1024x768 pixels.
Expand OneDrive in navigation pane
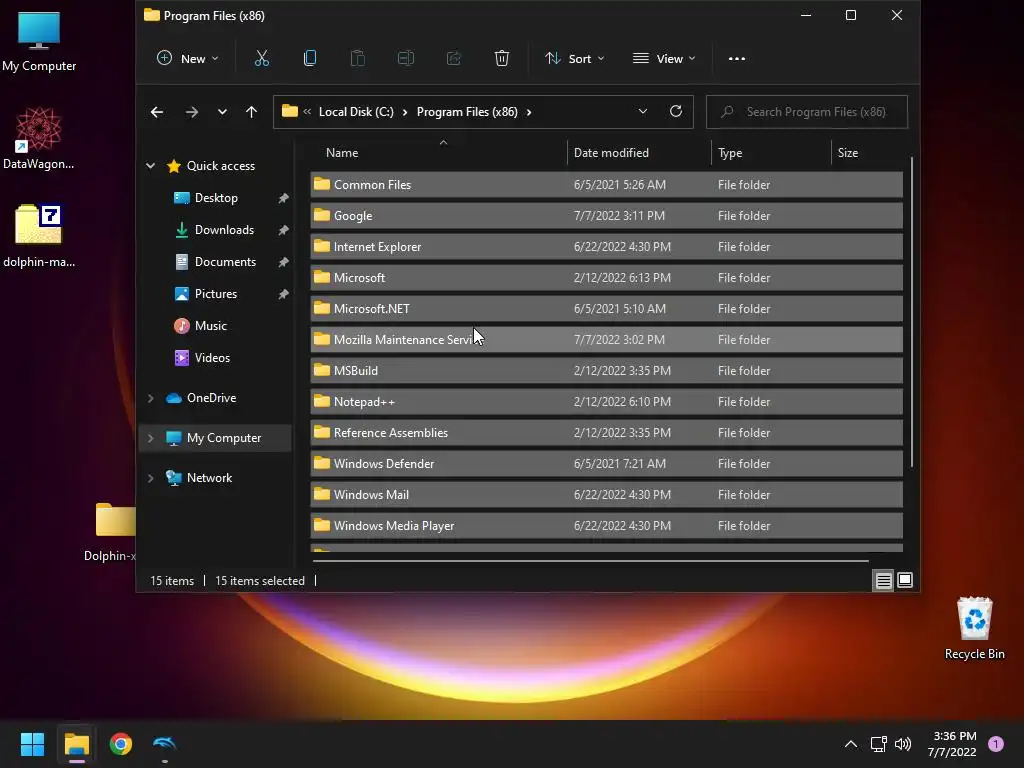coord(151,398)
